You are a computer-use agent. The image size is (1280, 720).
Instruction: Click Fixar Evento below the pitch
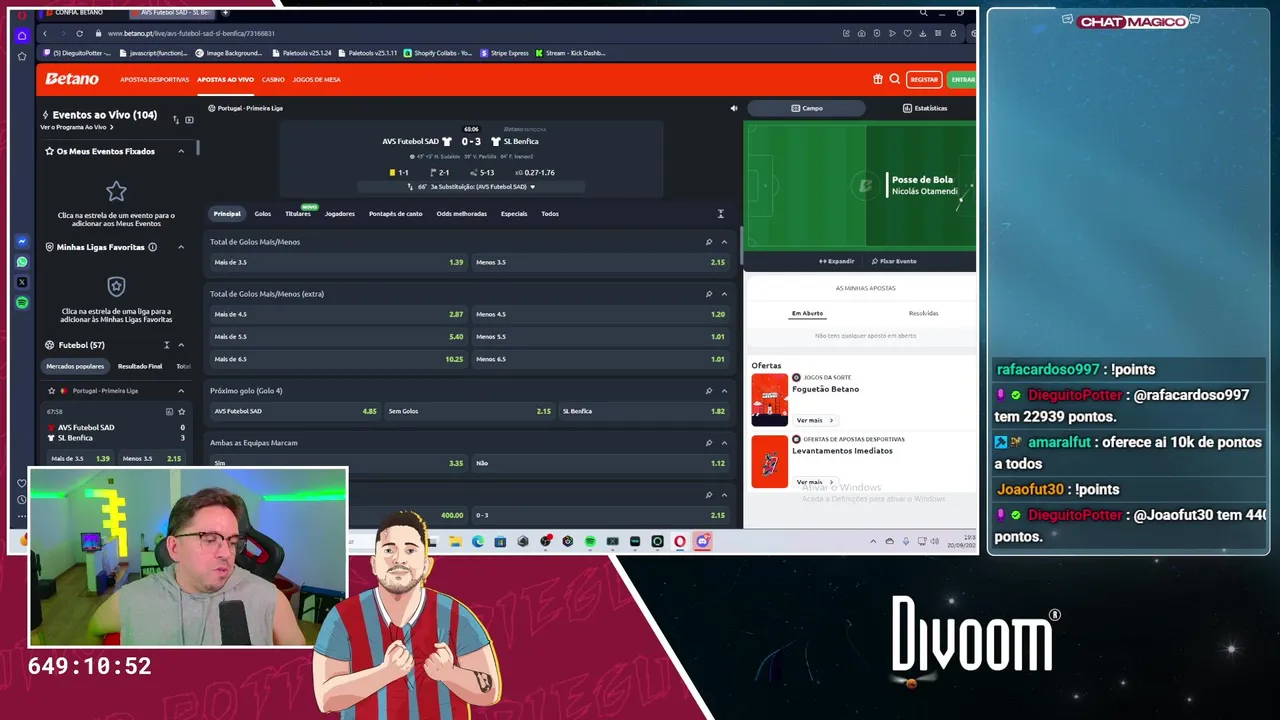[894, 261]
